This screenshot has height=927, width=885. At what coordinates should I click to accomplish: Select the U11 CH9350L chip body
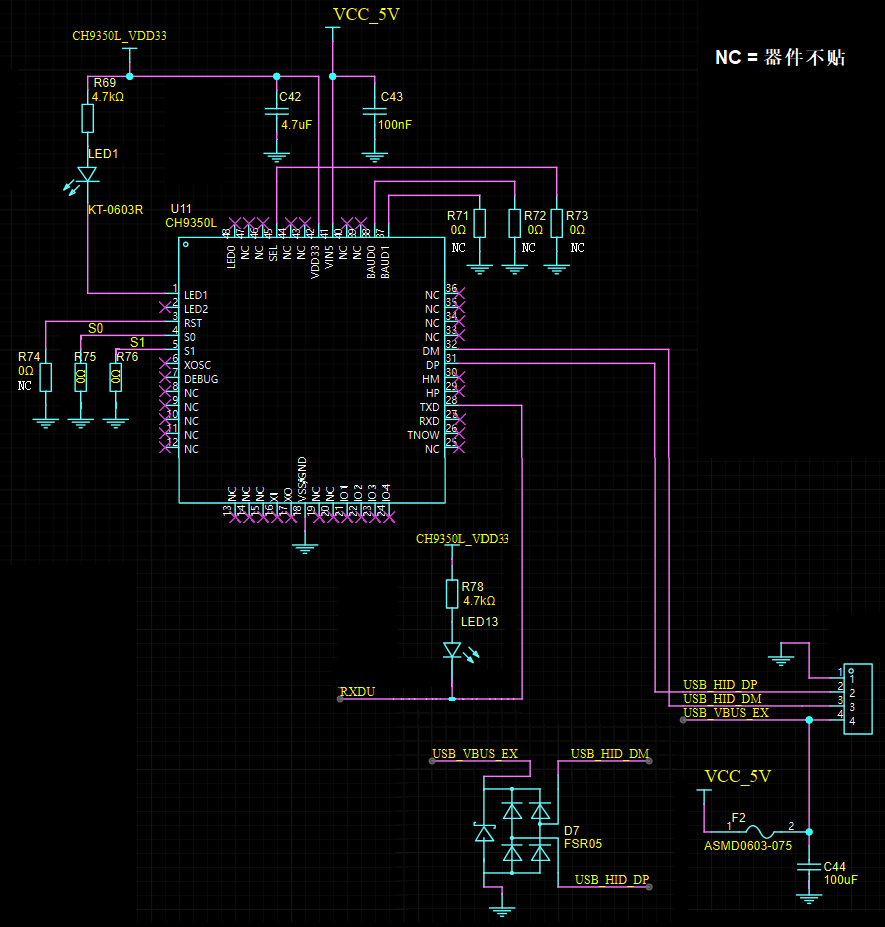tap(310, 370)
